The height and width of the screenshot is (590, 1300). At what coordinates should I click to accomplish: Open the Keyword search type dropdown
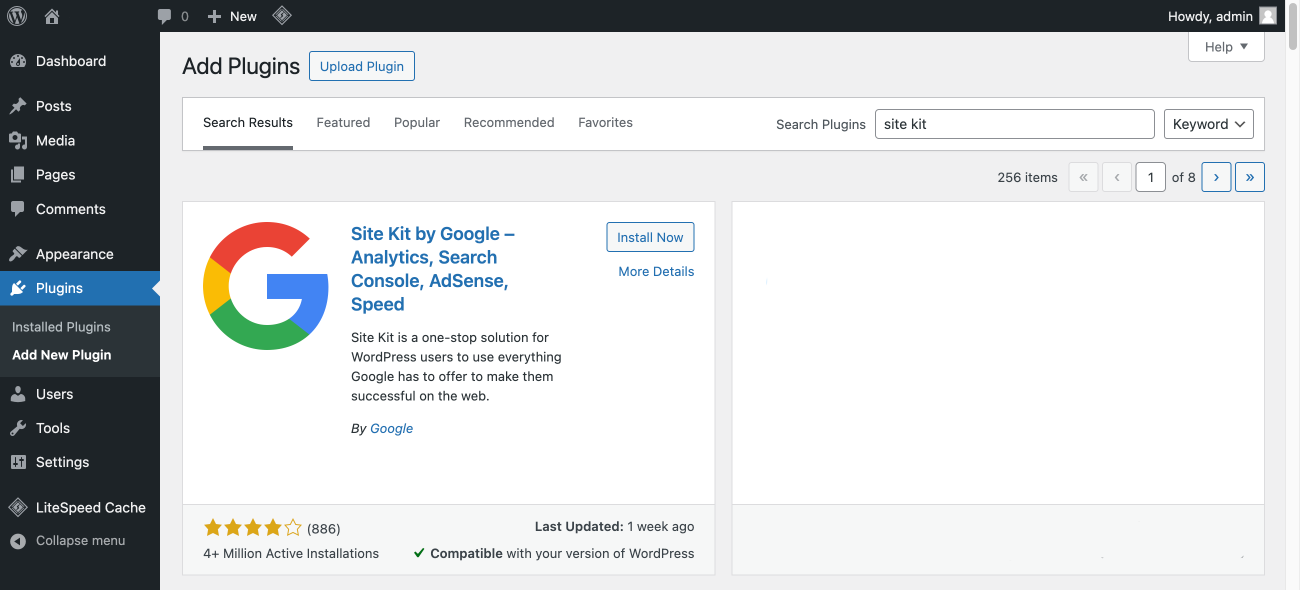1208,123
